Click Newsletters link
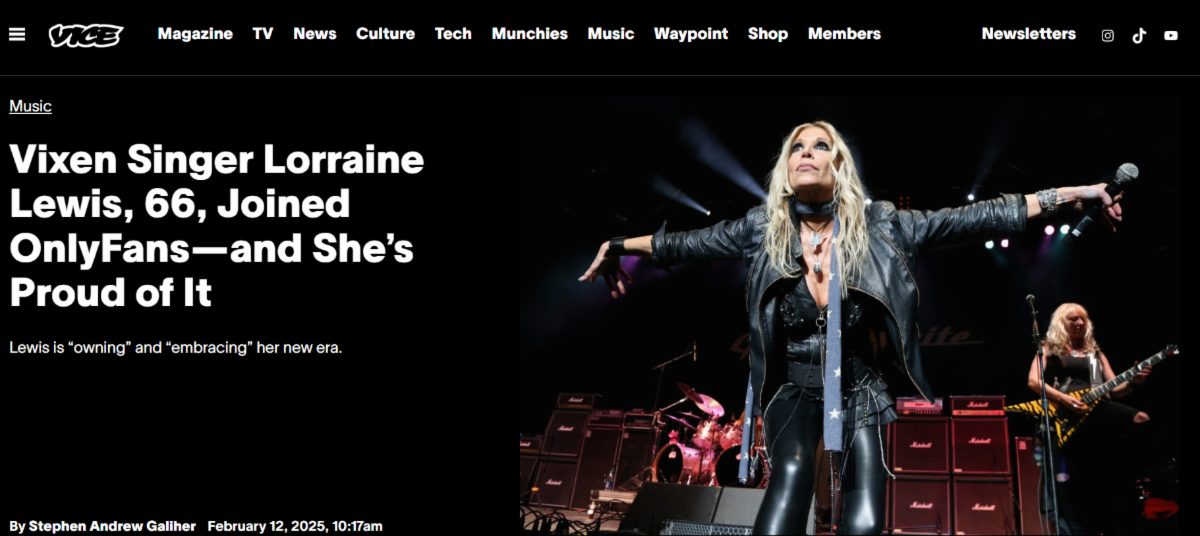Viewport: 1200px width, 536px height. tap(1028, 34)
